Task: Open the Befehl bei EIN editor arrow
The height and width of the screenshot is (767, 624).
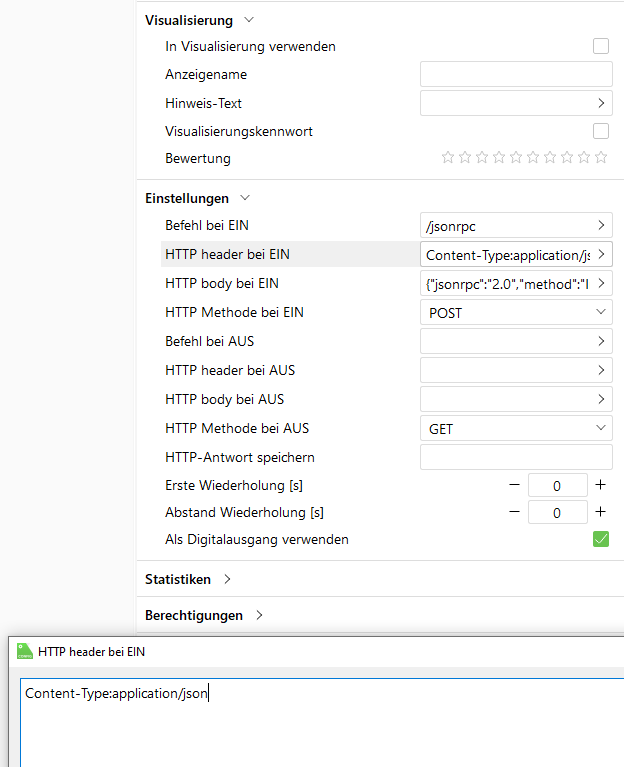Action: click(601, 226)
